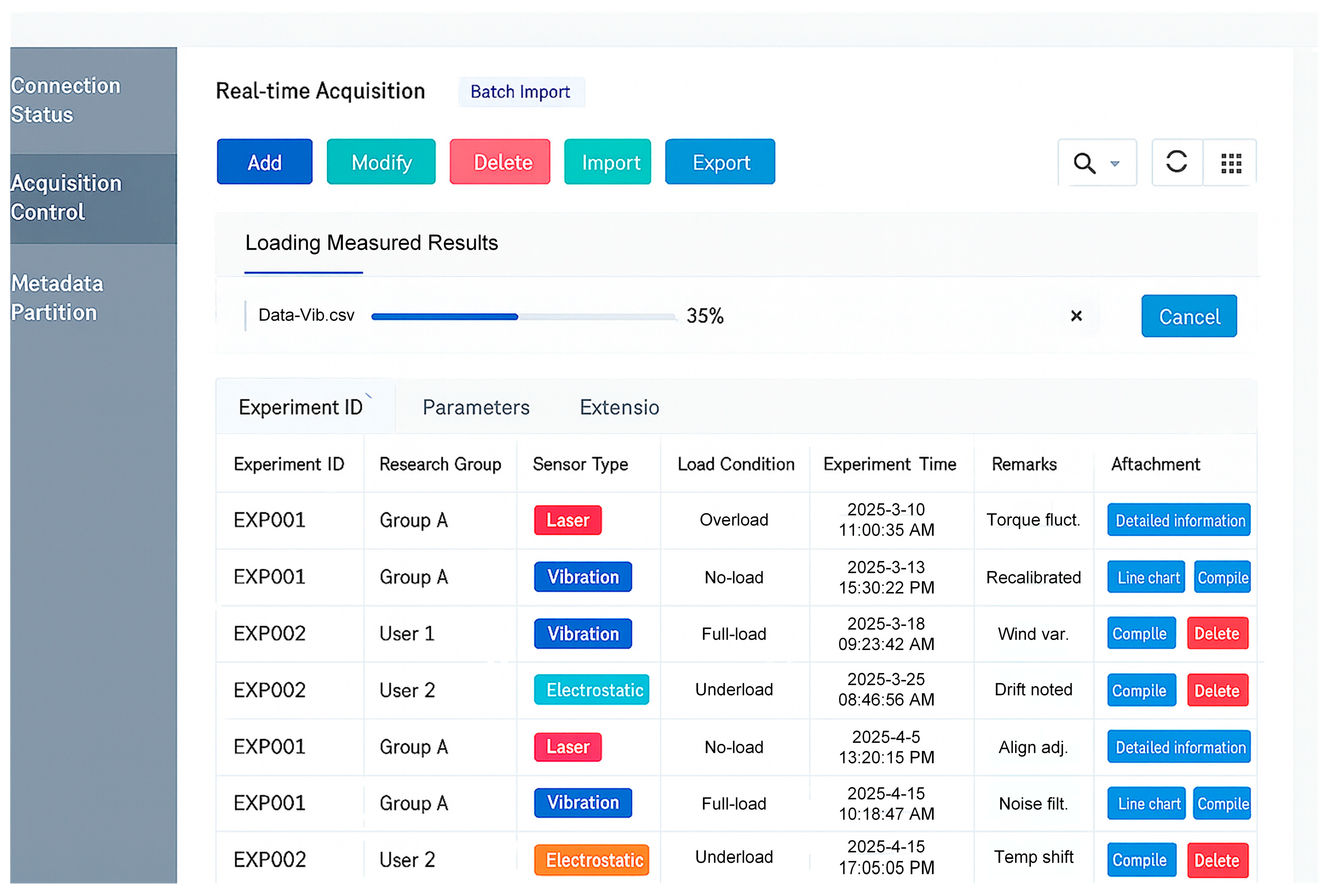Click the Import button
This screenshot has width=1324, height=896.
click(x=608, y=162)
